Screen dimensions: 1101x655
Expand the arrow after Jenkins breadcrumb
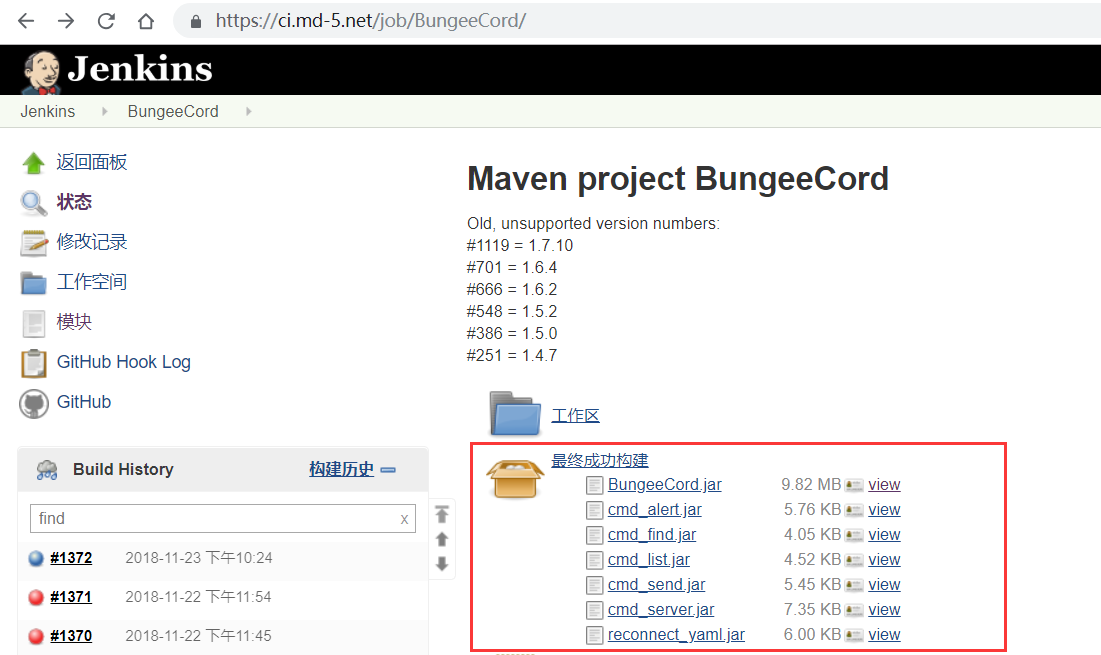105,112
